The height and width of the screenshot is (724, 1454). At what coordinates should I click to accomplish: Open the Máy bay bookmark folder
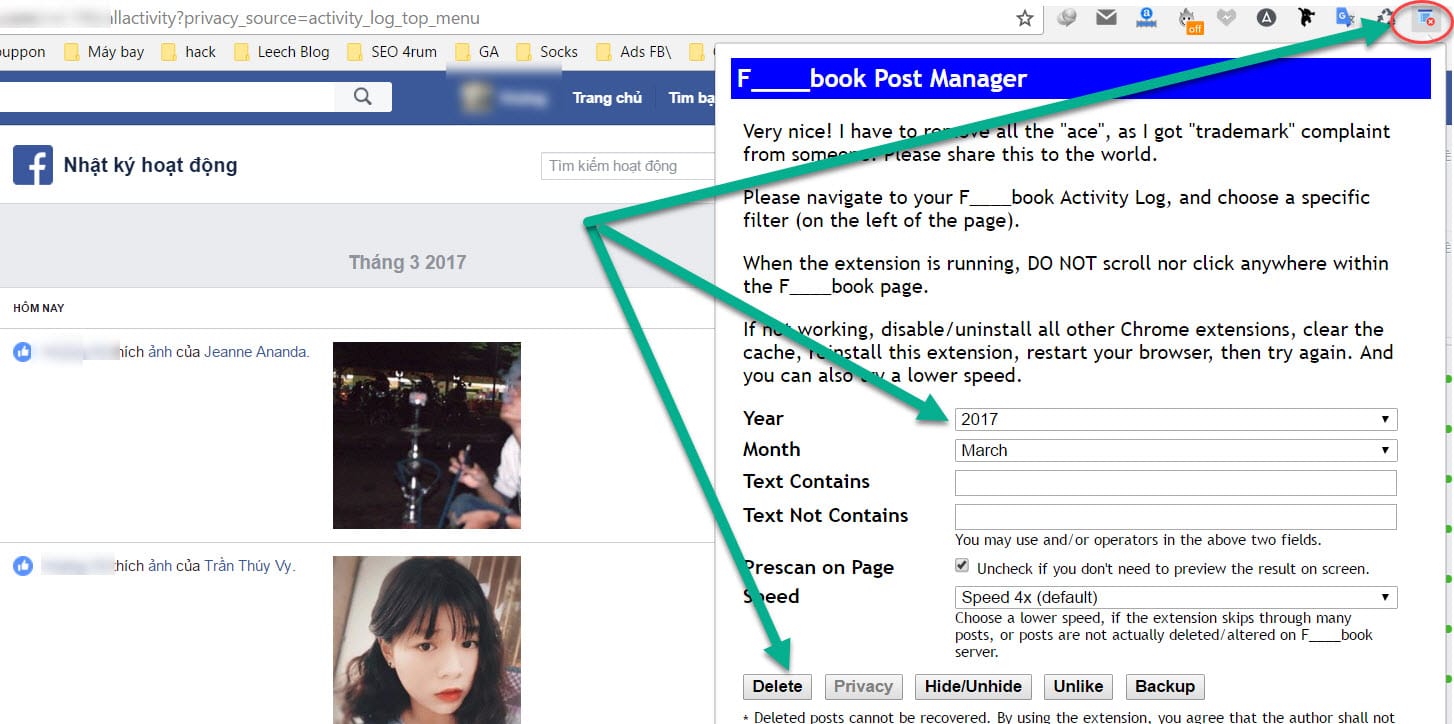click(x=105, y=52)
